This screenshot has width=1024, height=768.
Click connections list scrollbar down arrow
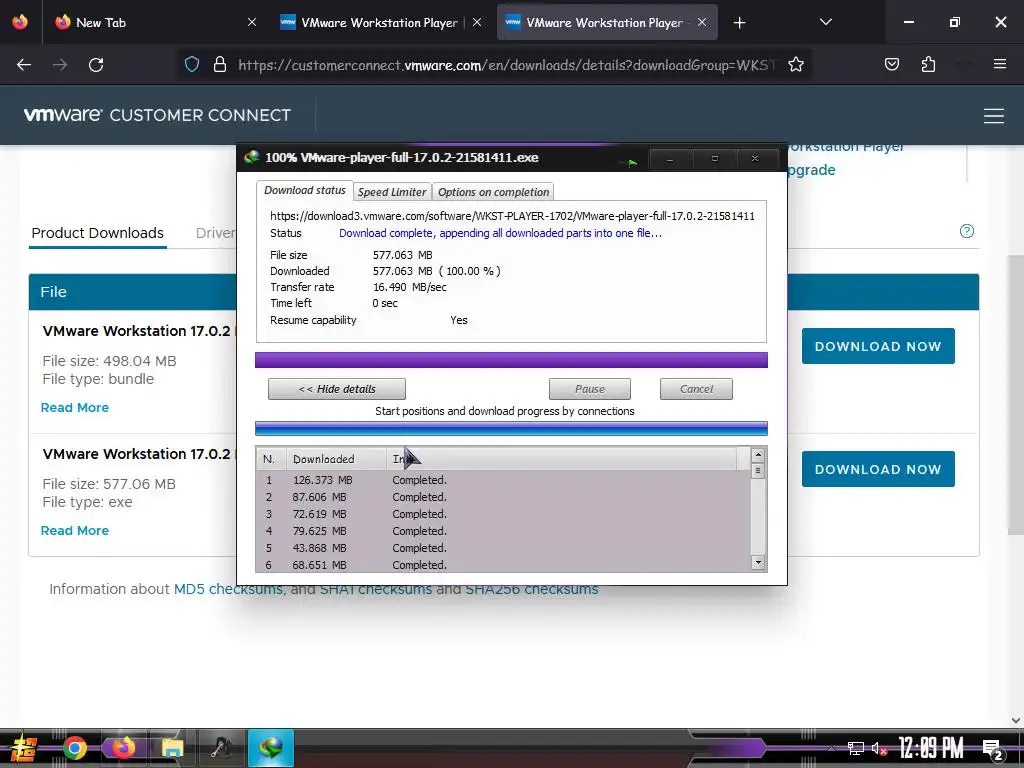pyautogui.click(x=758, y=562)
